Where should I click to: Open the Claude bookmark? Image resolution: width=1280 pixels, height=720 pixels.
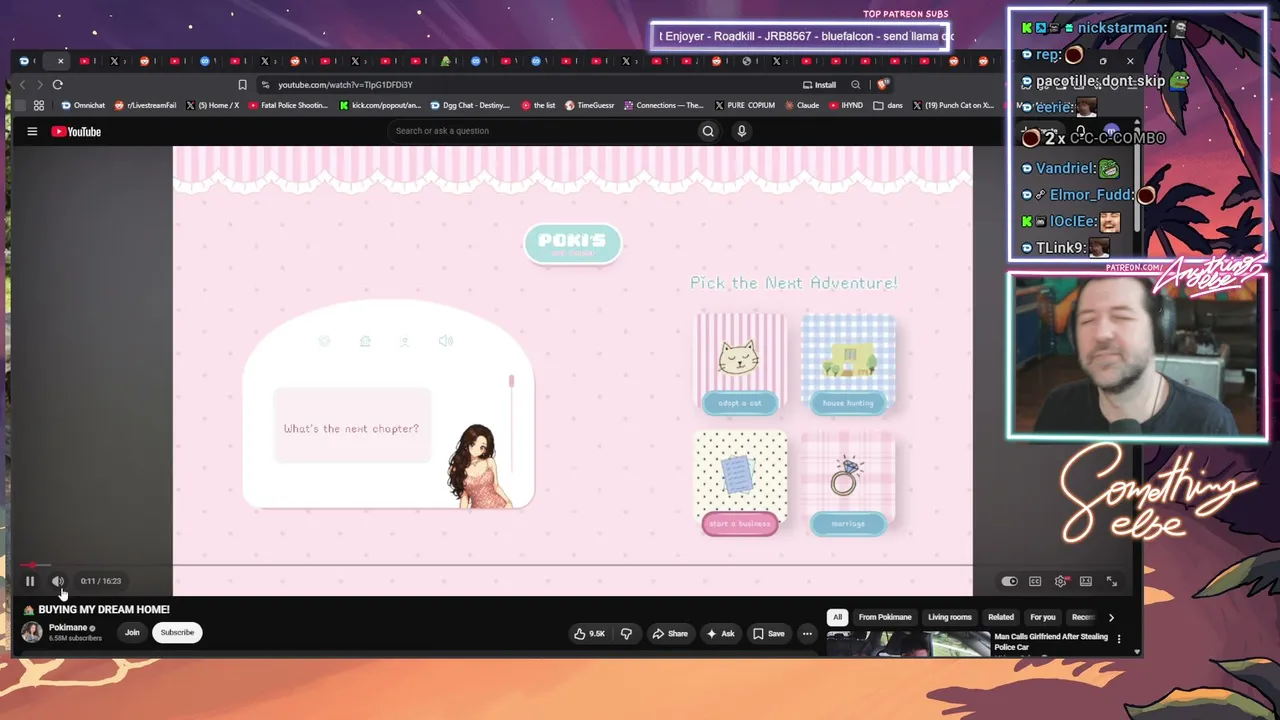pos(802,105)
